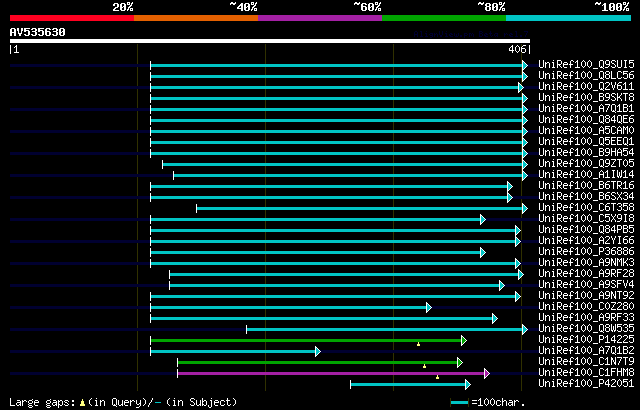Click green arrowhead of P14225 alignment
The height and width of the screenshot is (410, 640).
[x=464, y=340]
